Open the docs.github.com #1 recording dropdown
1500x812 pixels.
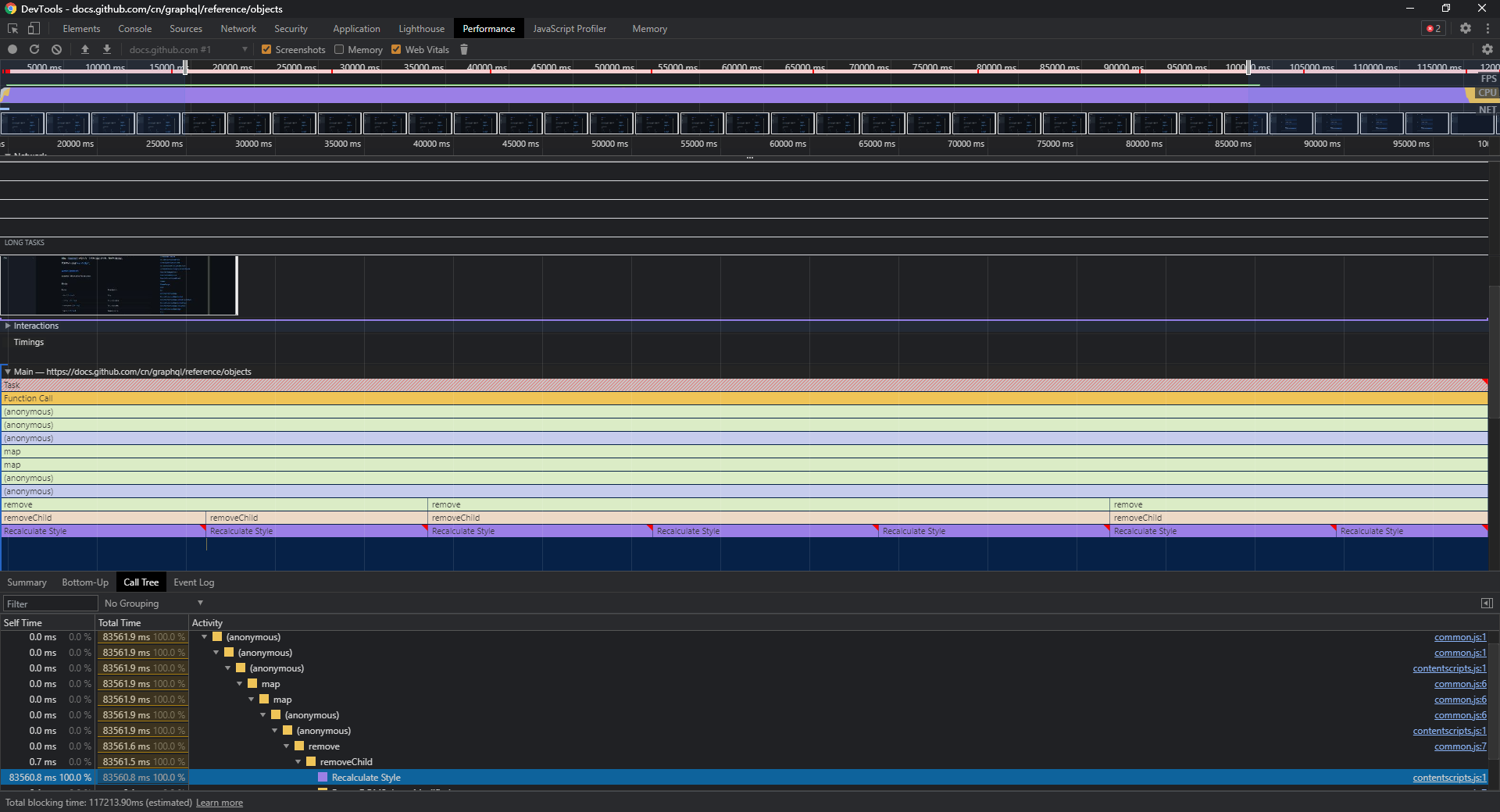pyautogui.click(x=187, y=49)
